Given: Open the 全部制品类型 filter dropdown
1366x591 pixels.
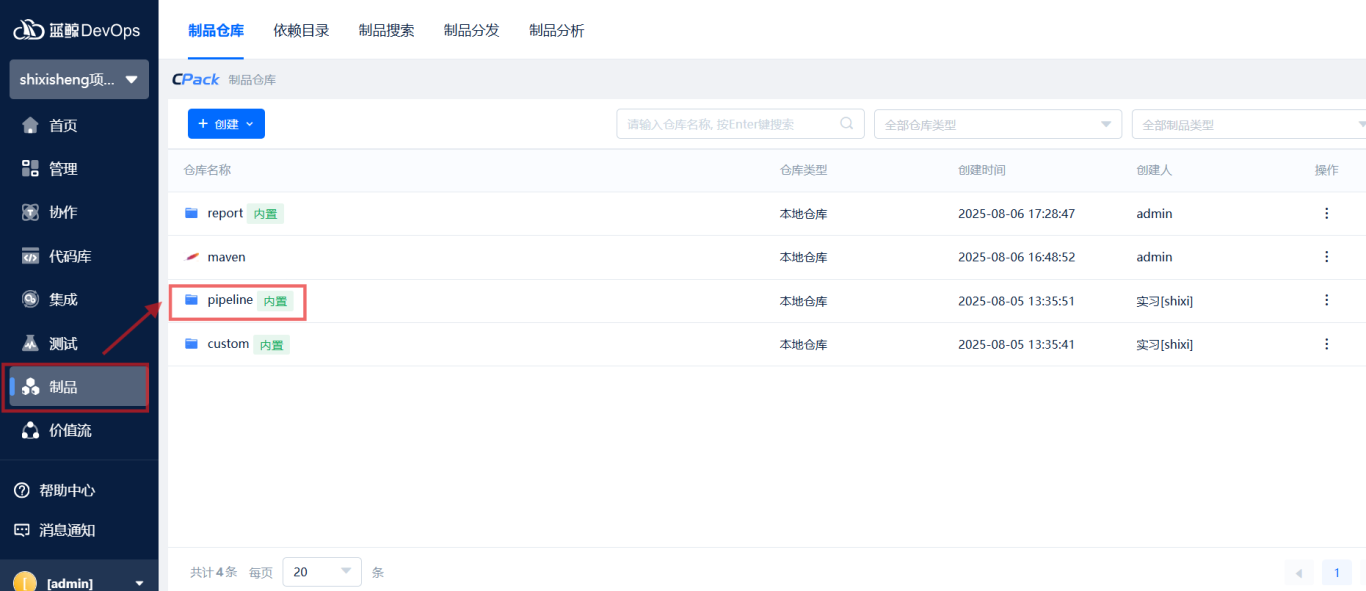Looking at the screenshot, I should (1249, 124).
